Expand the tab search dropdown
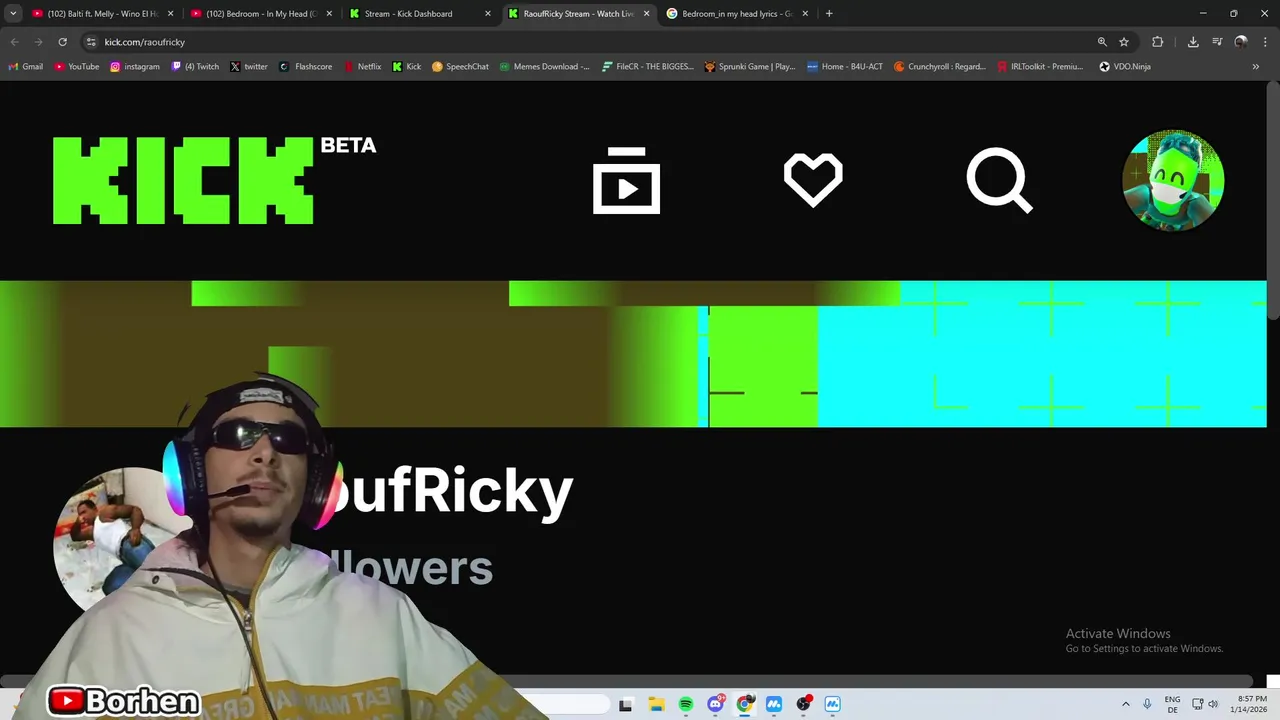Viewport: 1280px width, 720px height. (x=13, y=14)
